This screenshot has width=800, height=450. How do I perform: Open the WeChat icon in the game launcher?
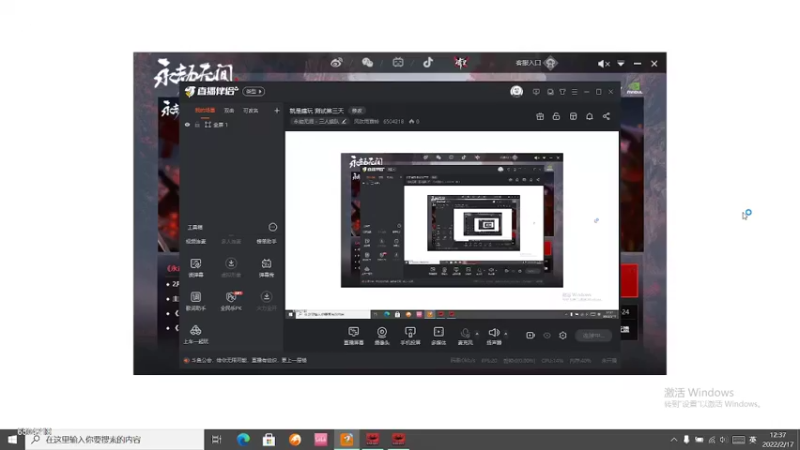(x=367, y=63)
